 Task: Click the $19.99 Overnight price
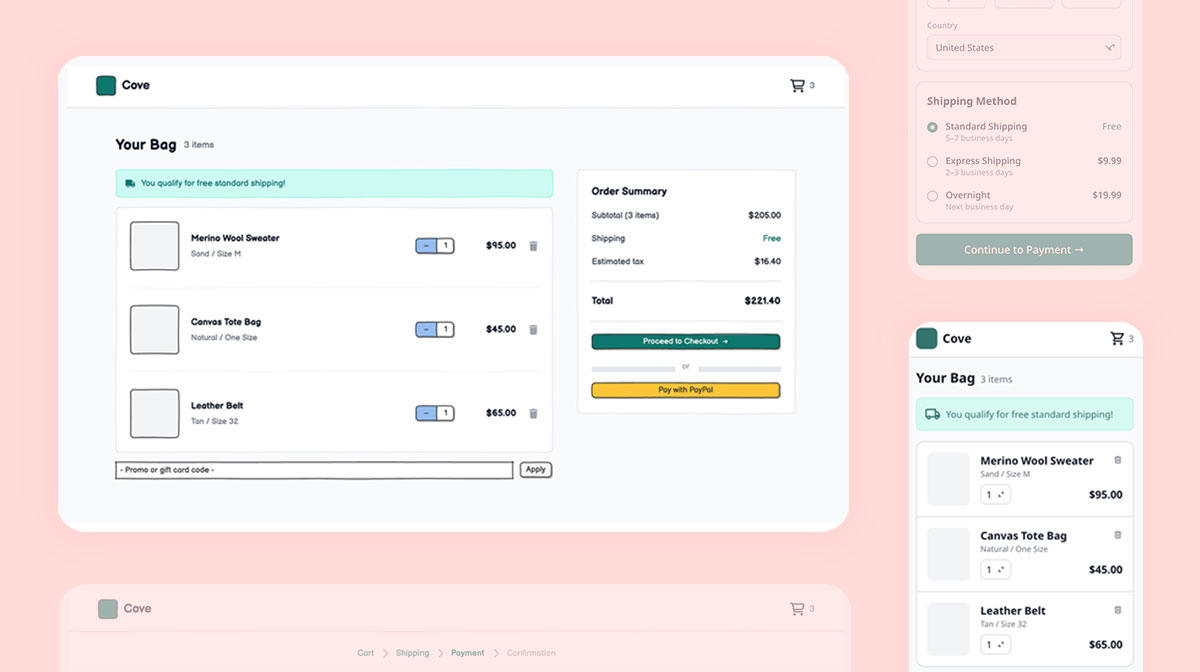1107,196
